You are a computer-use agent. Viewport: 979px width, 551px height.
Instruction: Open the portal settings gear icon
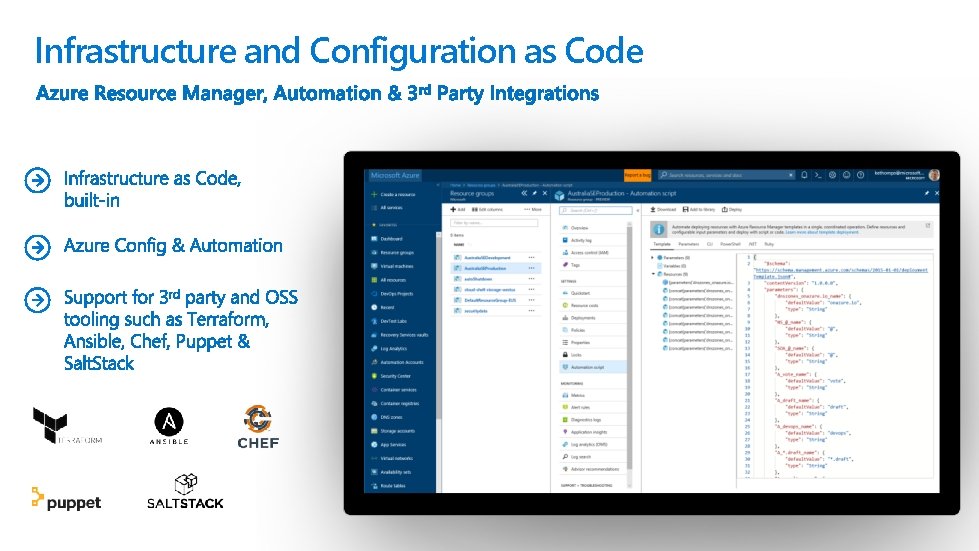(832, 175)
